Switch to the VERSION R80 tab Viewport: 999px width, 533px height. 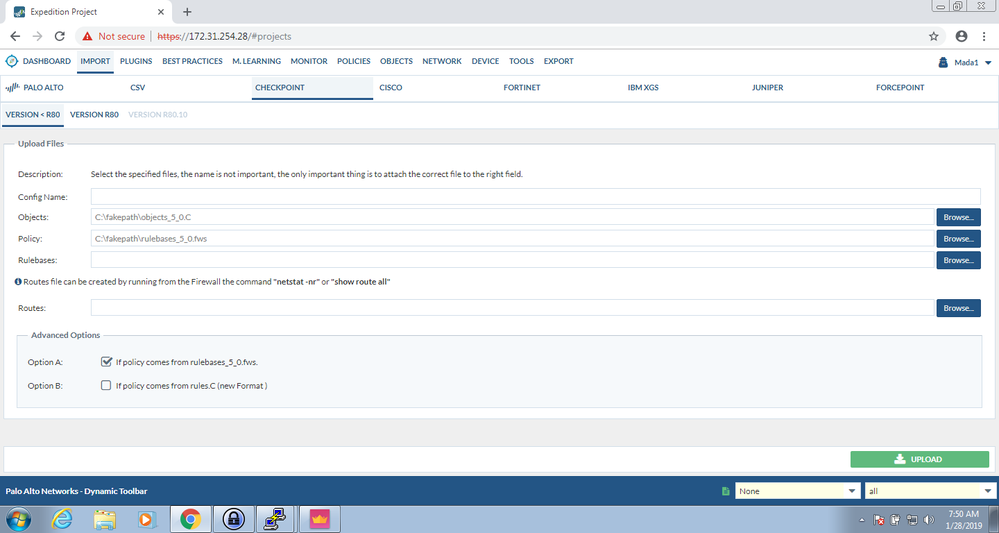pos(94,115)
